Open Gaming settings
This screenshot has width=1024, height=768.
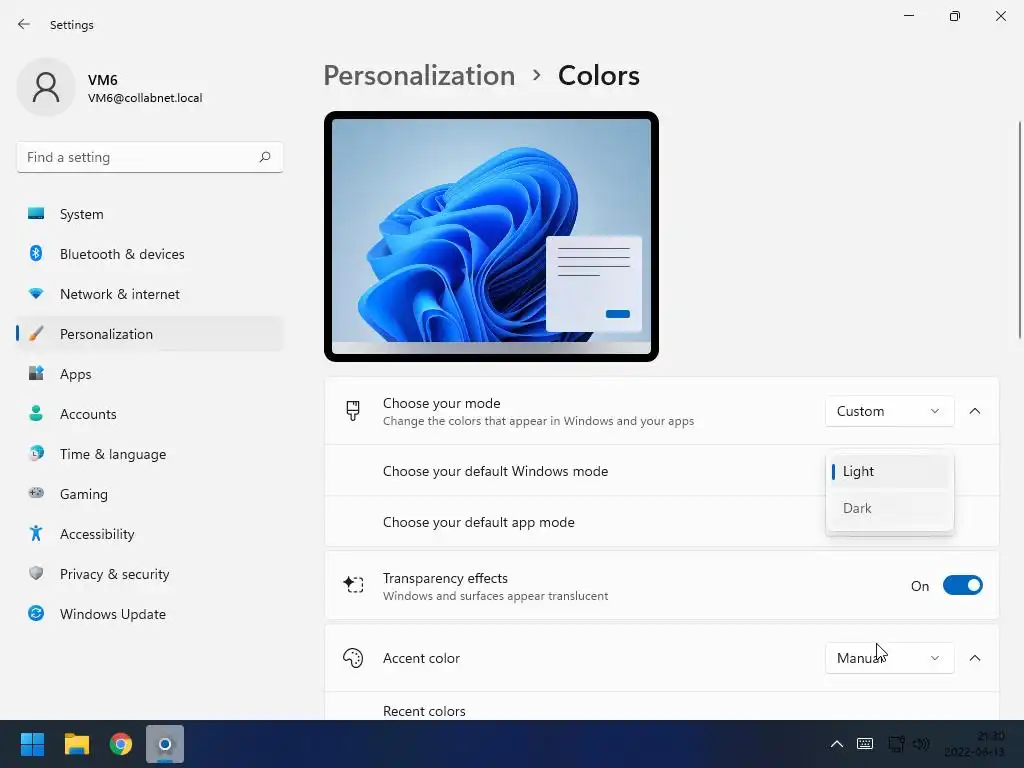[x=150, y=494]
